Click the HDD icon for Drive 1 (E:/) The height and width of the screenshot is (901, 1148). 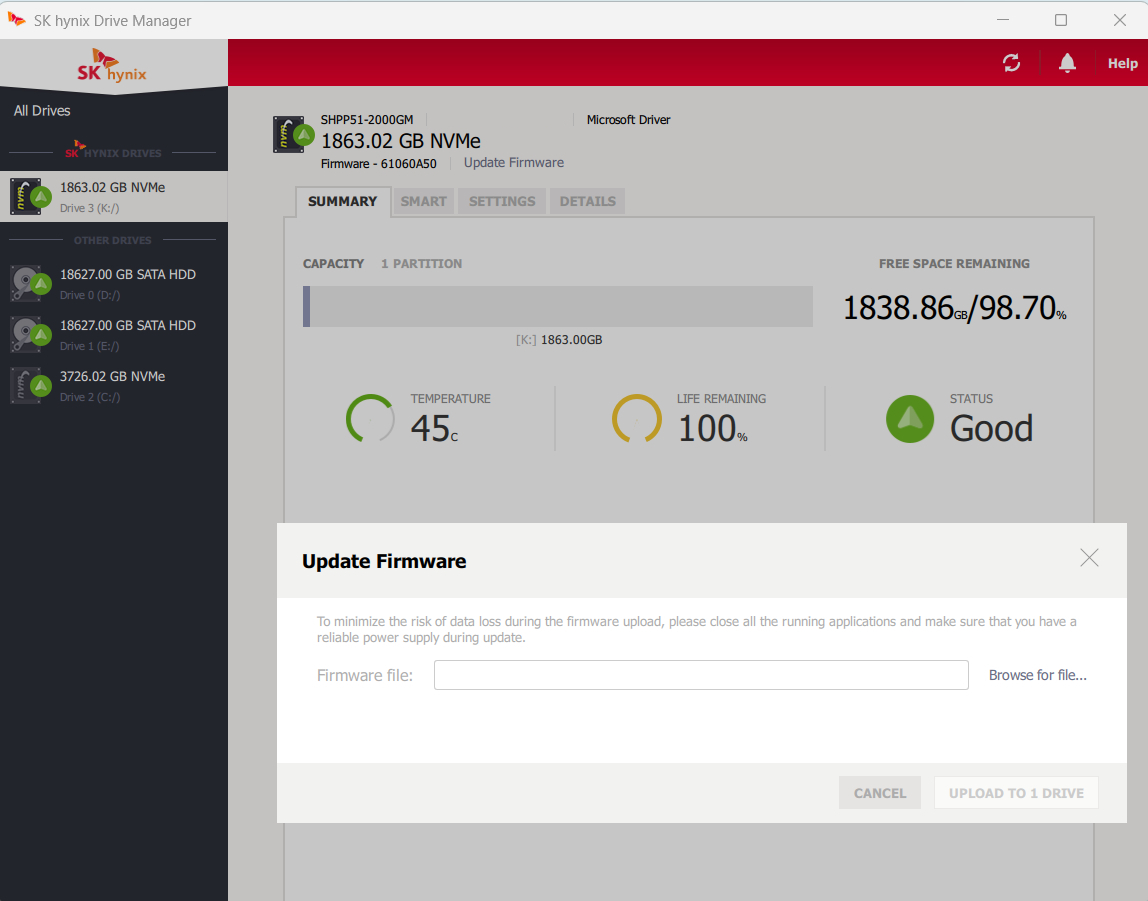30,334
